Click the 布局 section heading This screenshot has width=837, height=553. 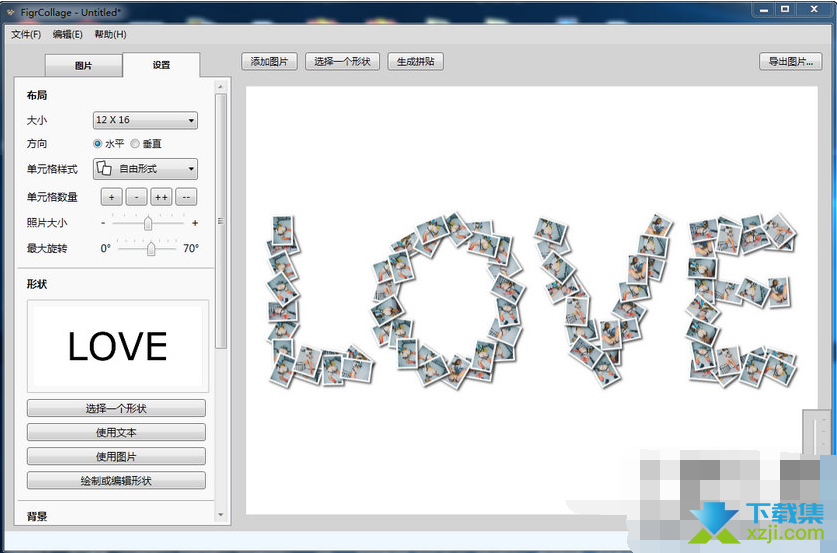point(37,96)
